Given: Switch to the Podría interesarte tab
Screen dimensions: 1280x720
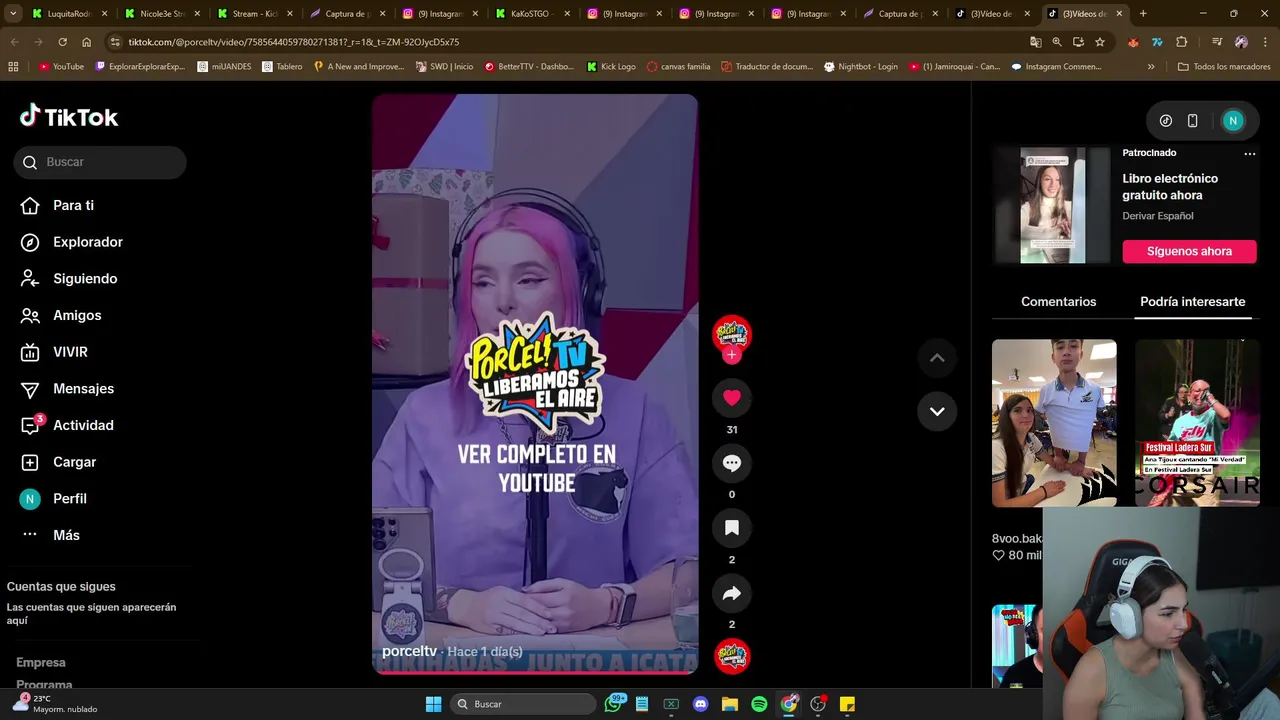Looking at the screenshot, I should pyautogui.click(x=1192, y=301).
